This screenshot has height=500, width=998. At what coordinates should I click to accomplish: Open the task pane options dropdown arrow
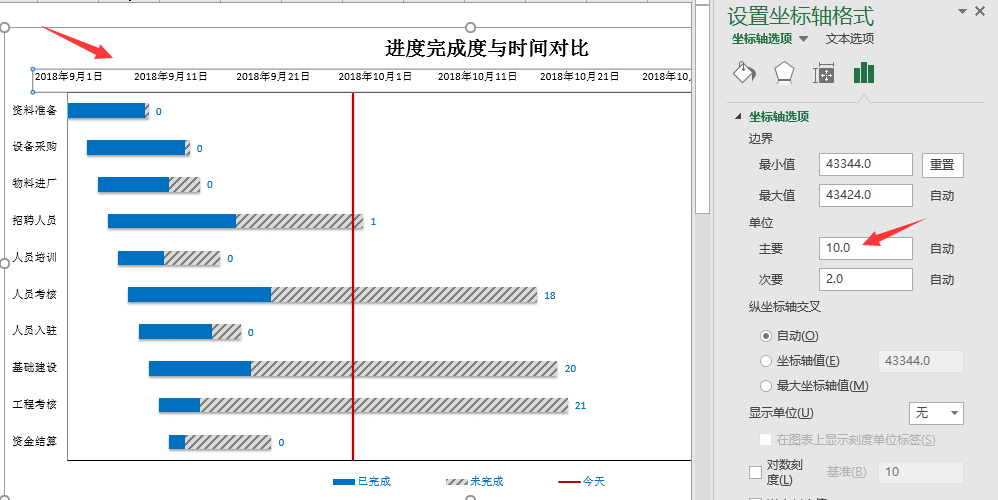[962, 11]
